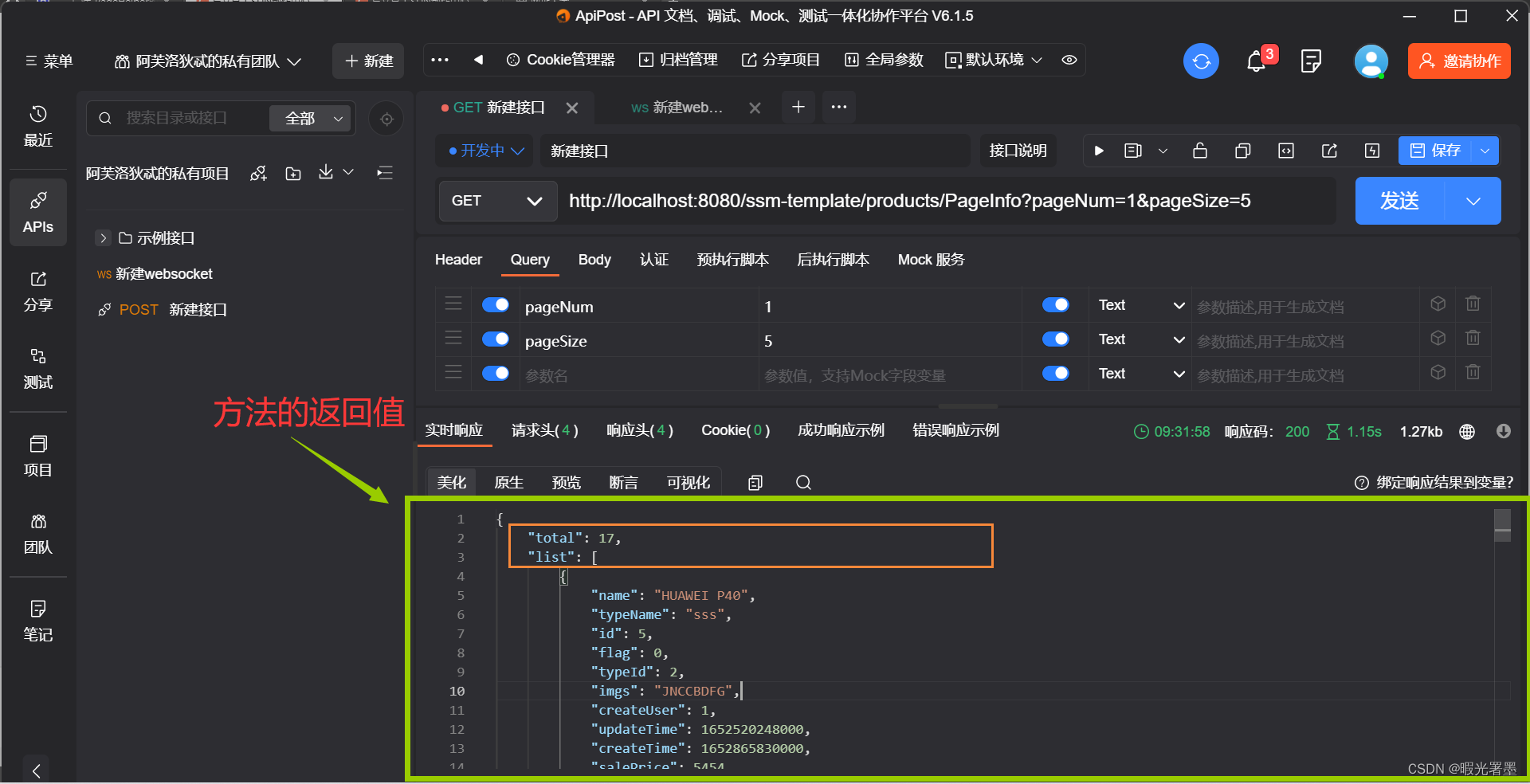Run the request with the play icon
Viewport: 1530px width, 784px height.
coord(1098,151)
